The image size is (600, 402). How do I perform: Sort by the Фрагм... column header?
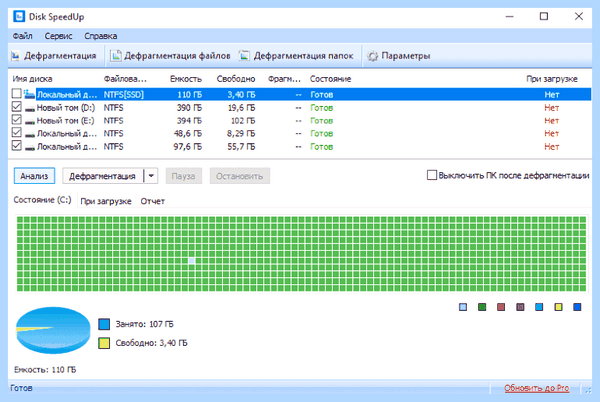[x=284, y=79]
